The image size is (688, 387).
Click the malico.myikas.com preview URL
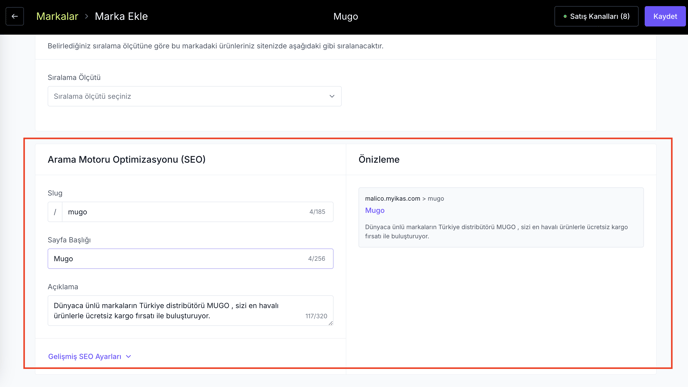pyautogui.click(x=392, y=198)
